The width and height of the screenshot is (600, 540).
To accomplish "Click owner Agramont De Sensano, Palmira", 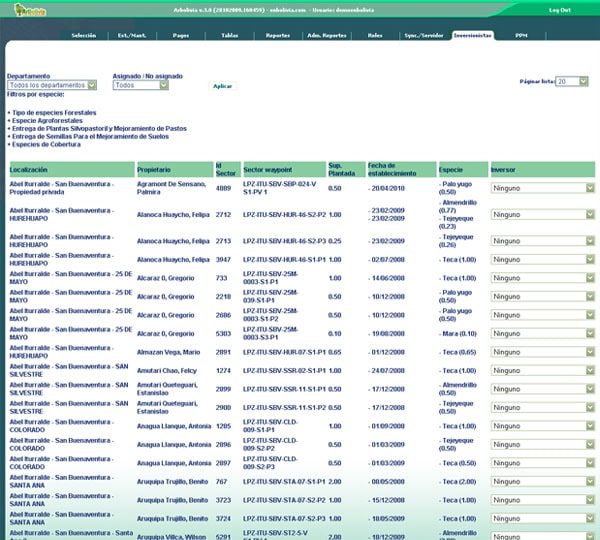I will coord(171,188).
